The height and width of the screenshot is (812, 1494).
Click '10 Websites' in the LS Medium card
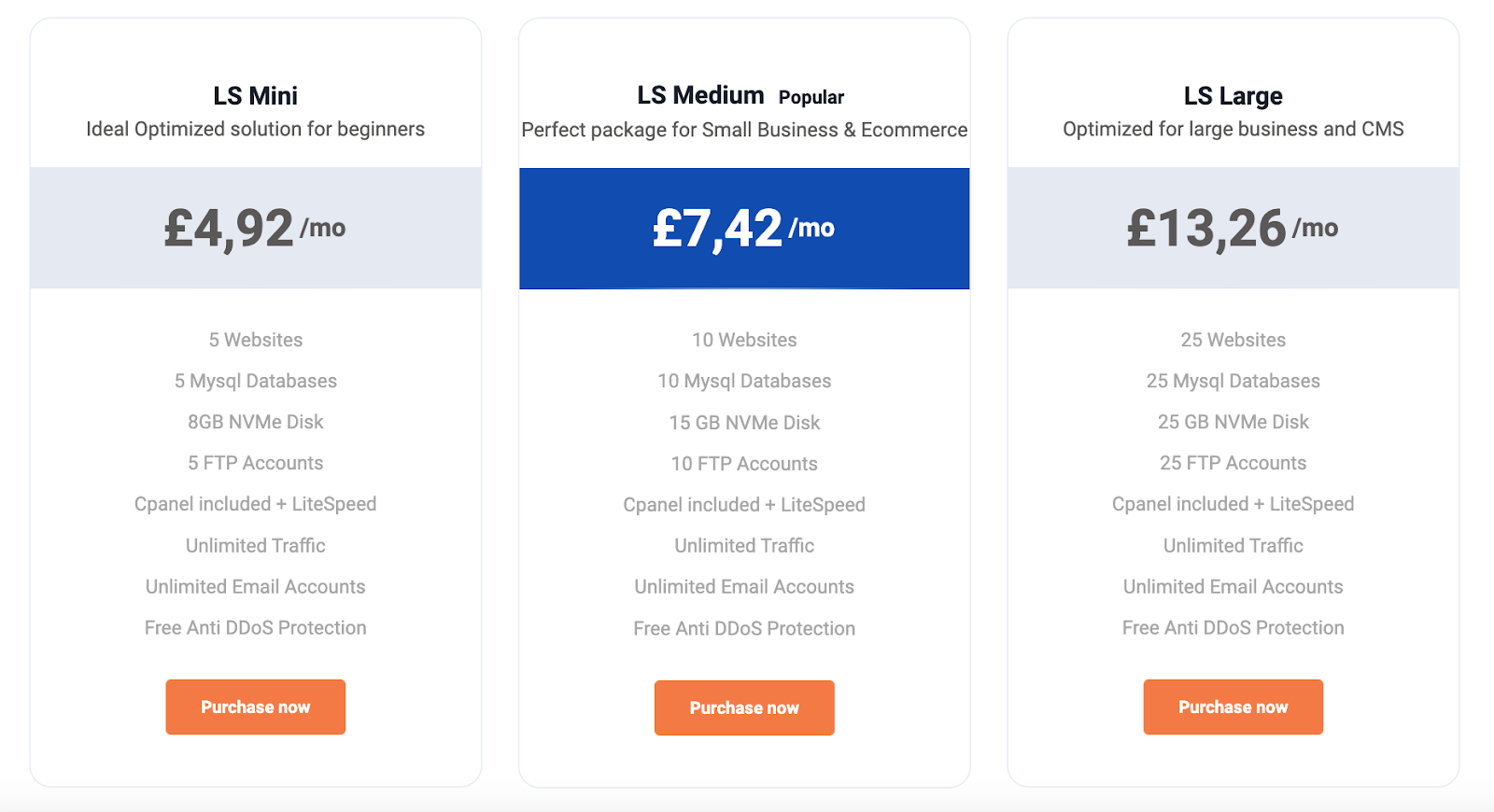744,340
